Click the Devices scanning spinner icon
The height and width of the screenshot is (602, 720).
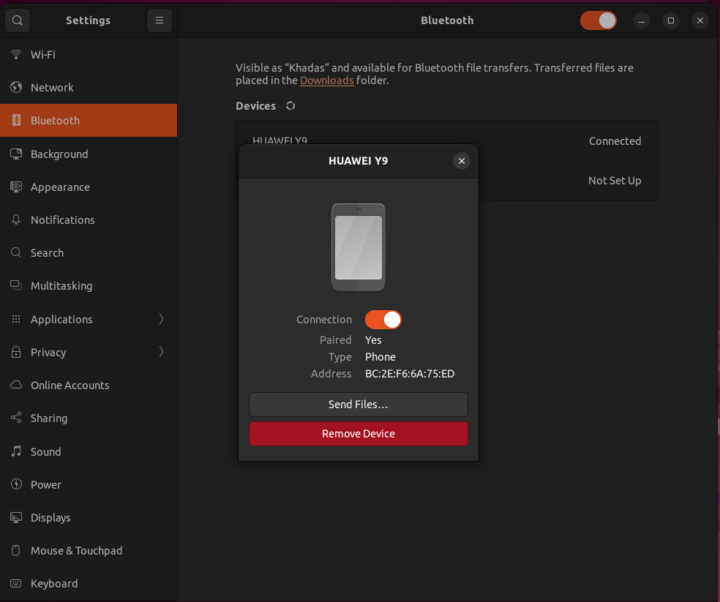pyautogui.click(x=290, y=106)
